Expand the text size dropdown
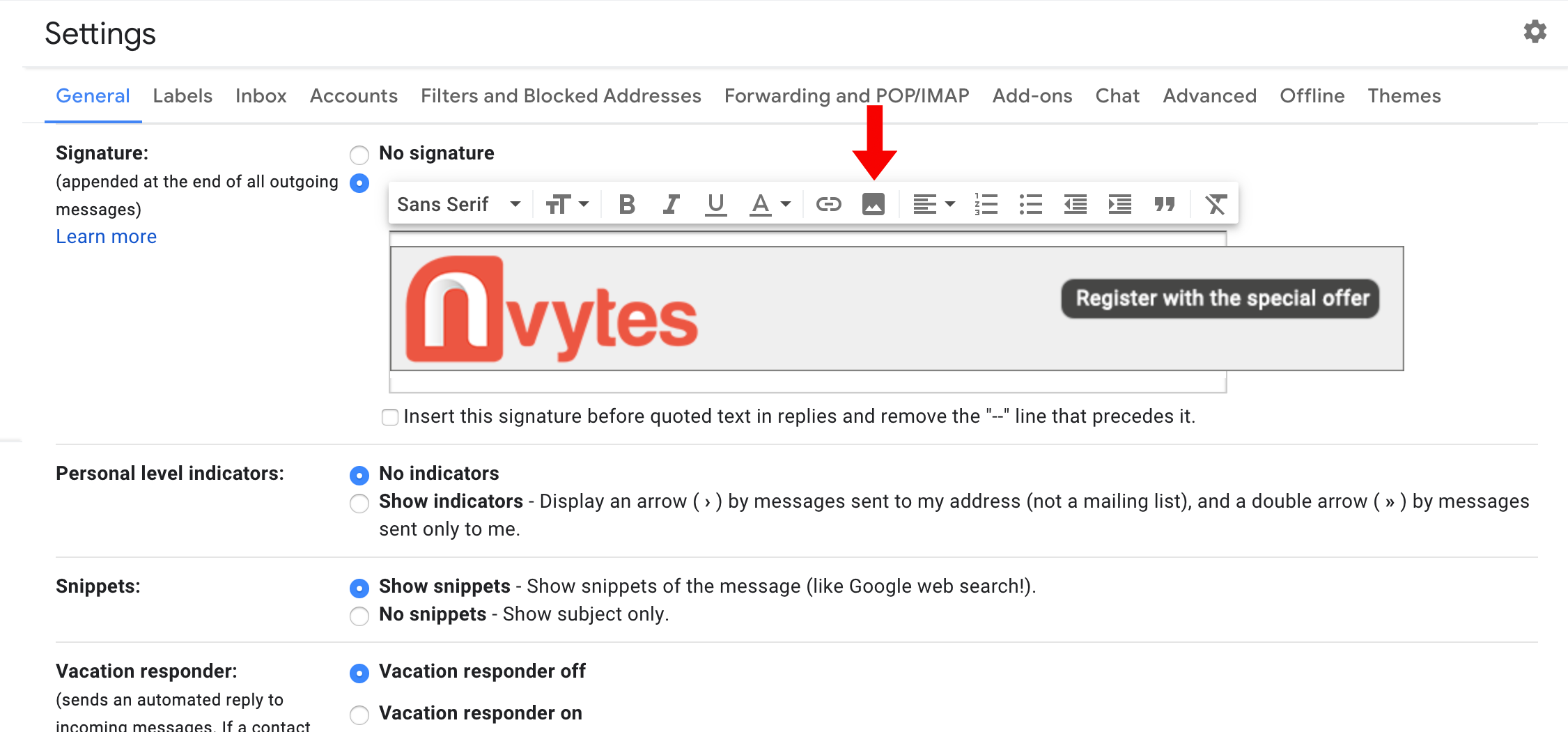The height and width of the screenshot is (732, 1568). 567,204
